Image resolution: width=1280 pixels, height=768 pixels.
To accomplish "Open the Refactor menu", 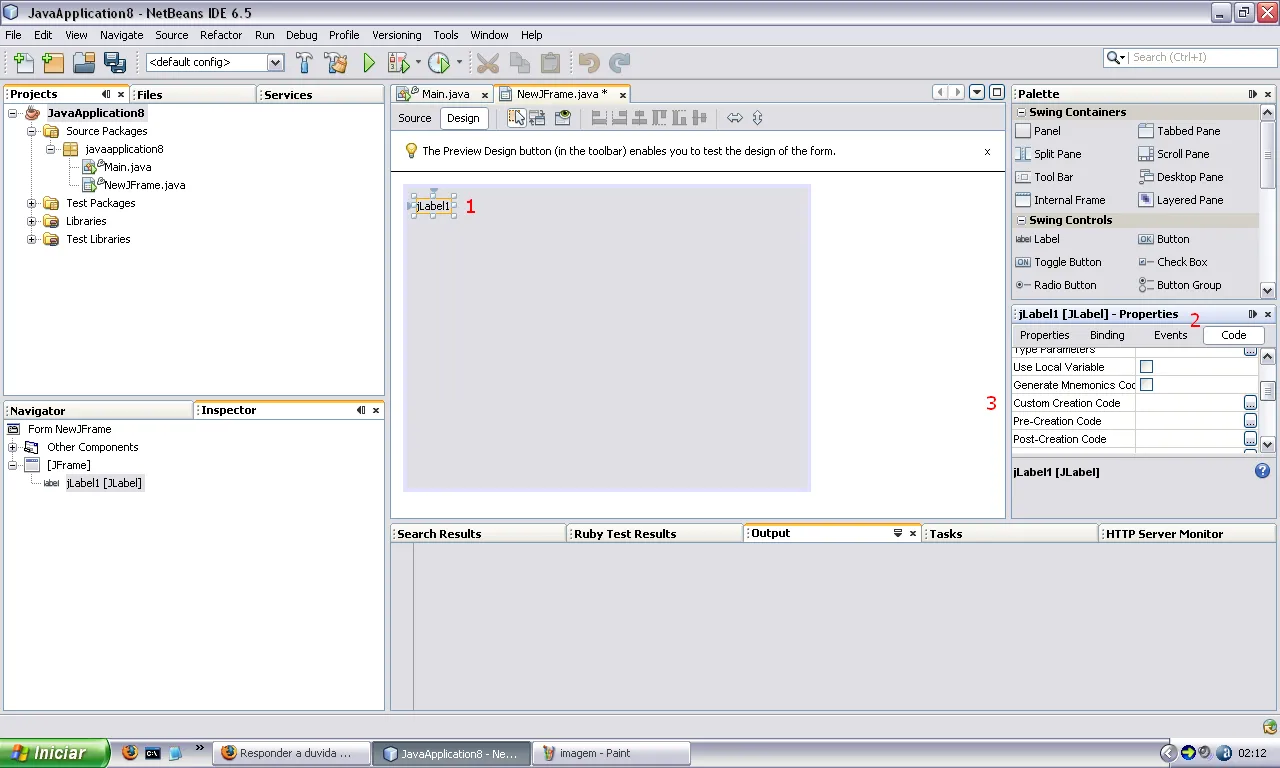I will tap(220, 35).
